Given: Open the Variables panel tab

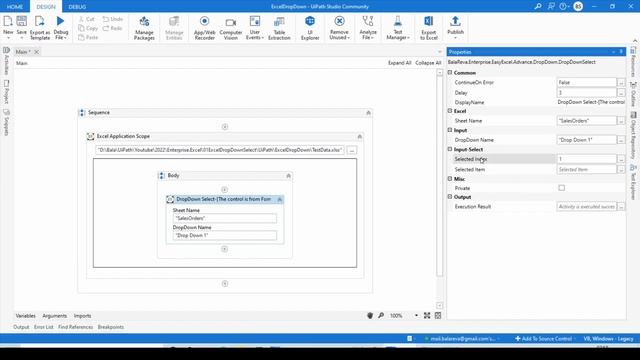Looking at the screenshot, I should point(25,316).
